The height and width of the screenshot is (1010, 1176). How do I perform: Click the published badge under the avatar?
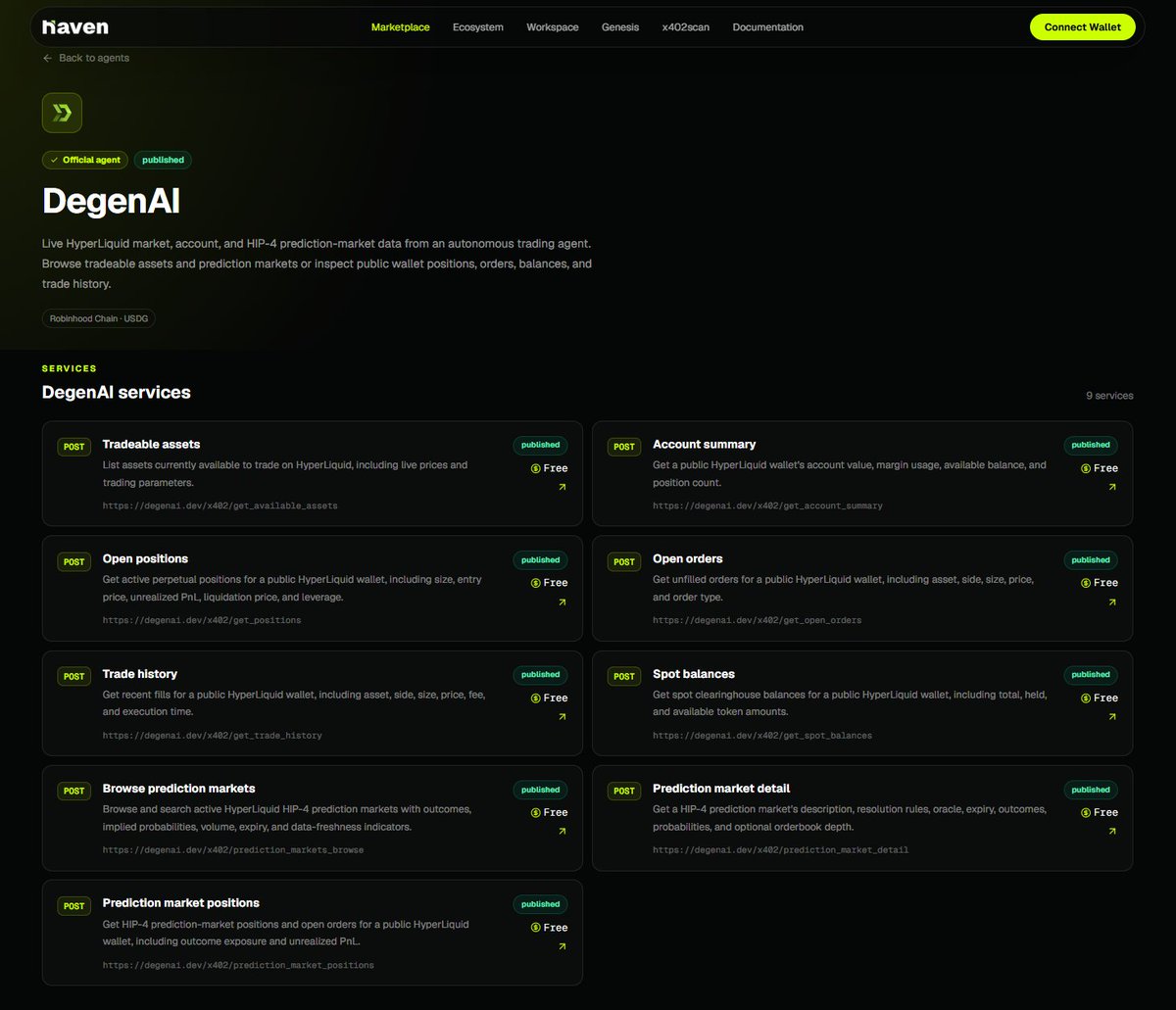(163, 160)
